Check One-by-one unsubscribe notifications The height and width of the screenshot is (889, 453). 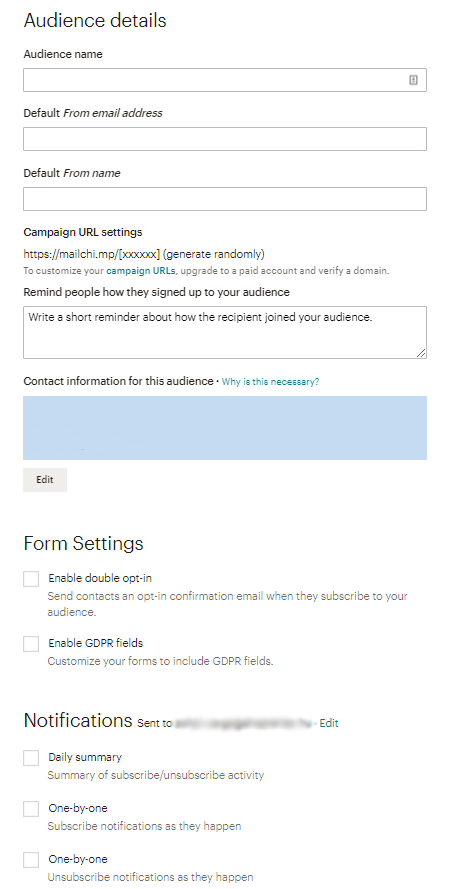click(31, 860)
